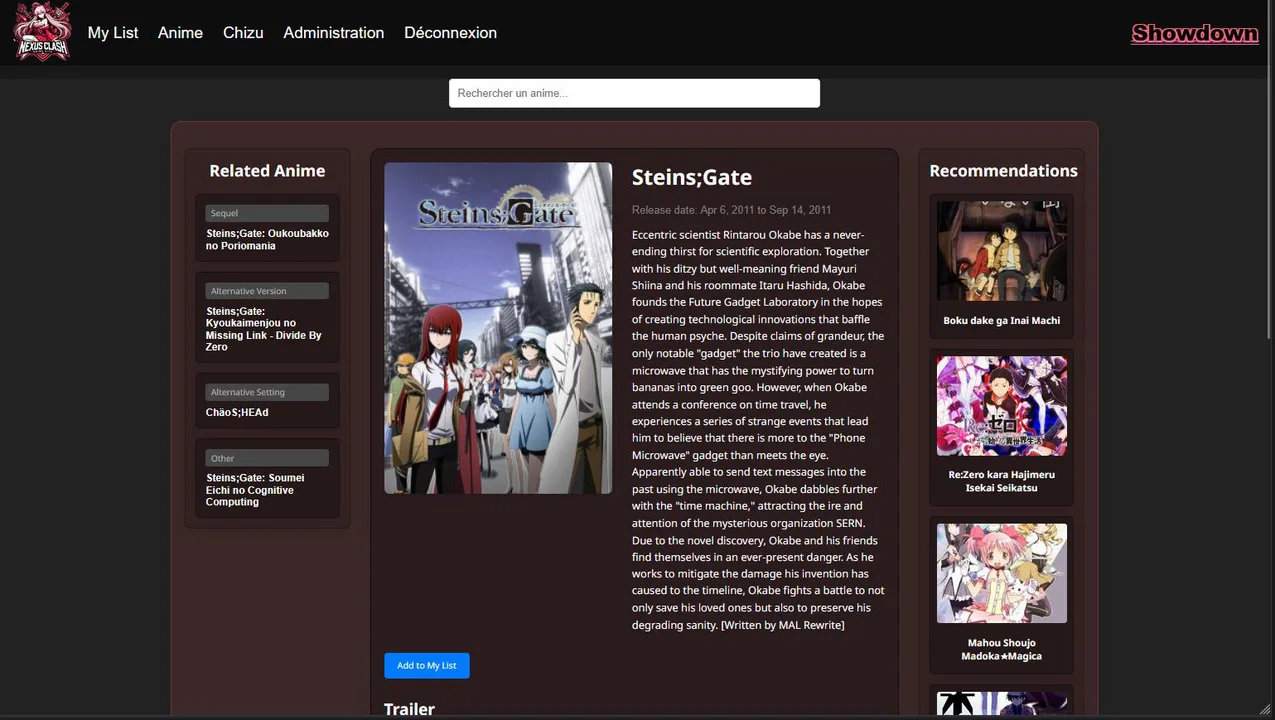1275x720 pixels.
Task: Go to the Chizu page
Action: coord(243,33)
